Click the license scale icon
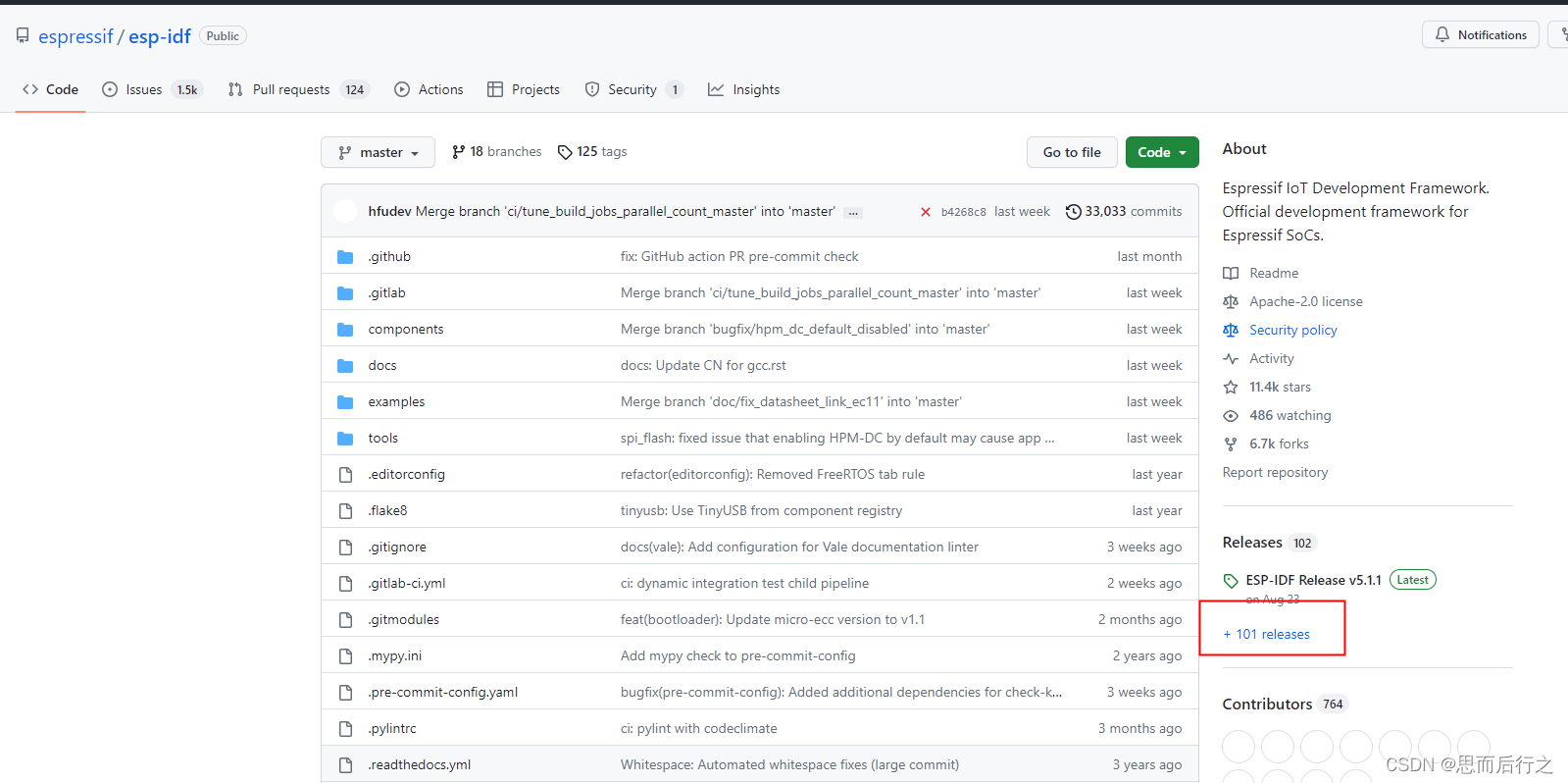Screen dimensions: 1568x783 (1231, 302)
